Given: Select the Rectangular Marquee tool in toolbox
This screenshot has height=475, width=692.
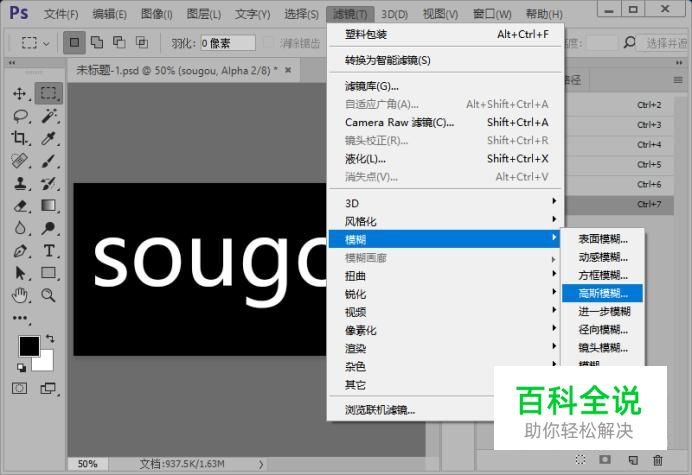Looking at the screenshot, I should click(x=49, y=93).
